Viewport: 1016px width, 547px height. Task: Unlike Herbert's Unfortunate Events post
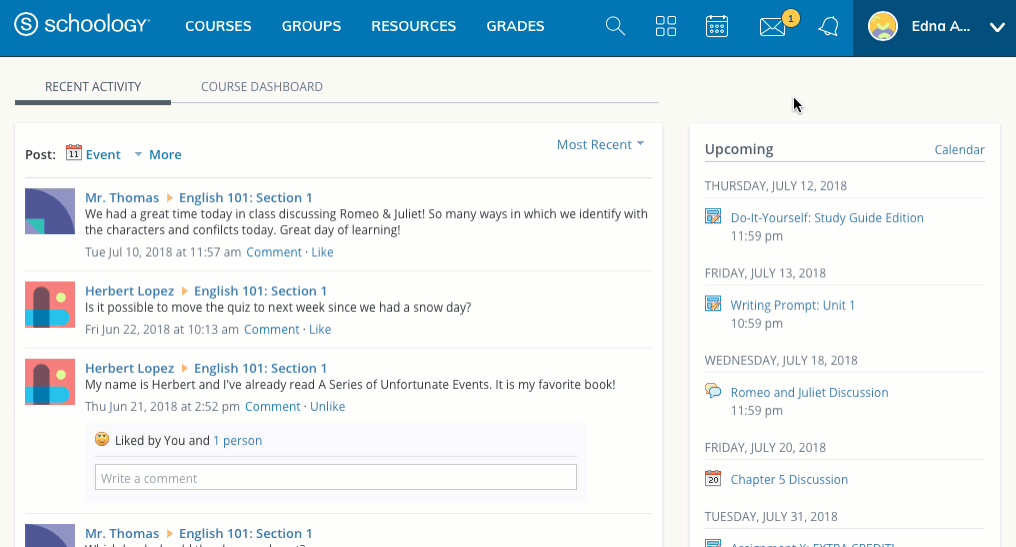[x=327, y=406]
